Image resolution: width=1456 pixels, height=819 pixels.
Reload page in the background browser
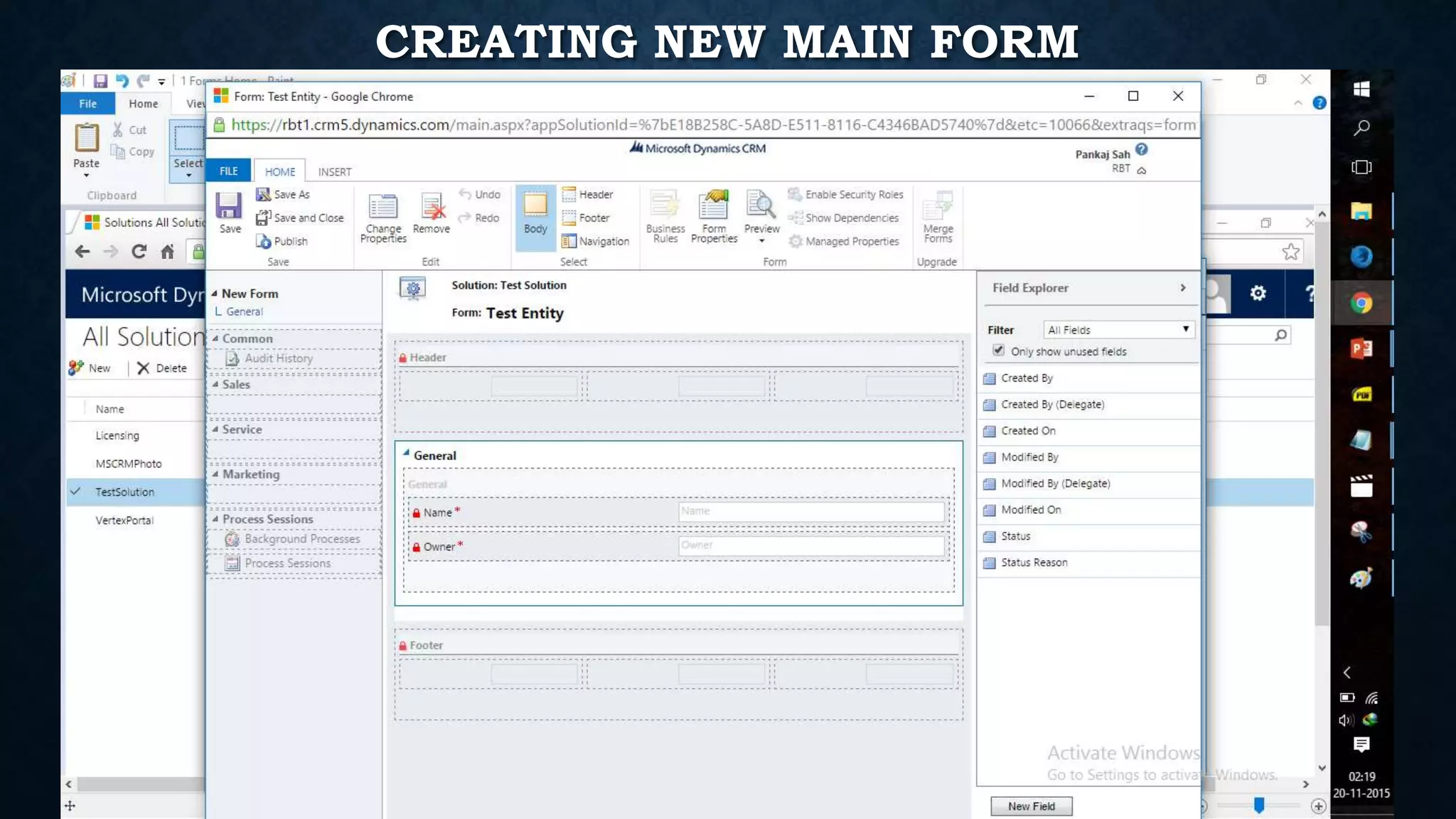point(139,251)
